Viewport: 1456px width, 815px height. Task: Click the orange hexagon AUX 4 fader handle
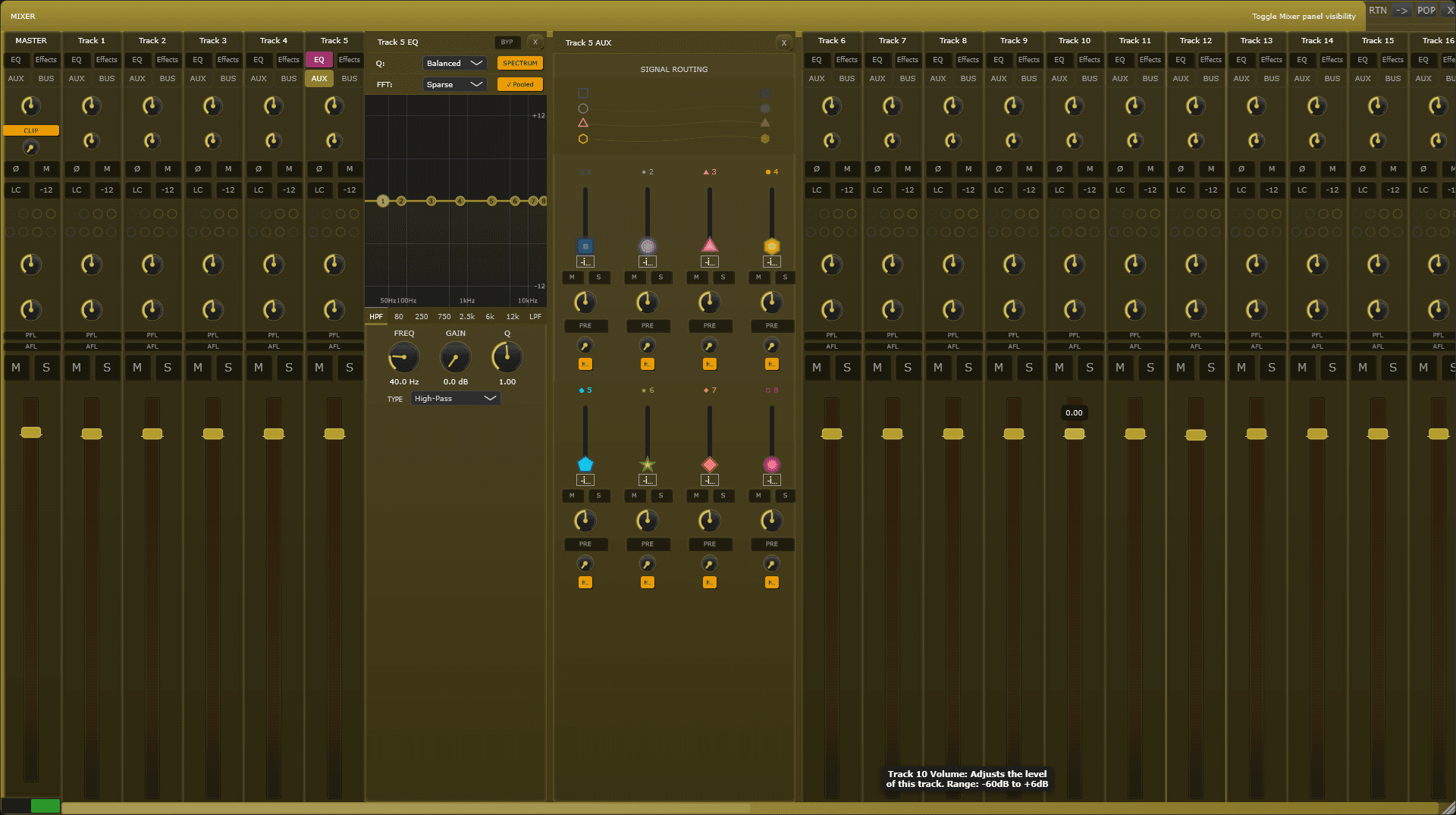click(x=771, y=246)
